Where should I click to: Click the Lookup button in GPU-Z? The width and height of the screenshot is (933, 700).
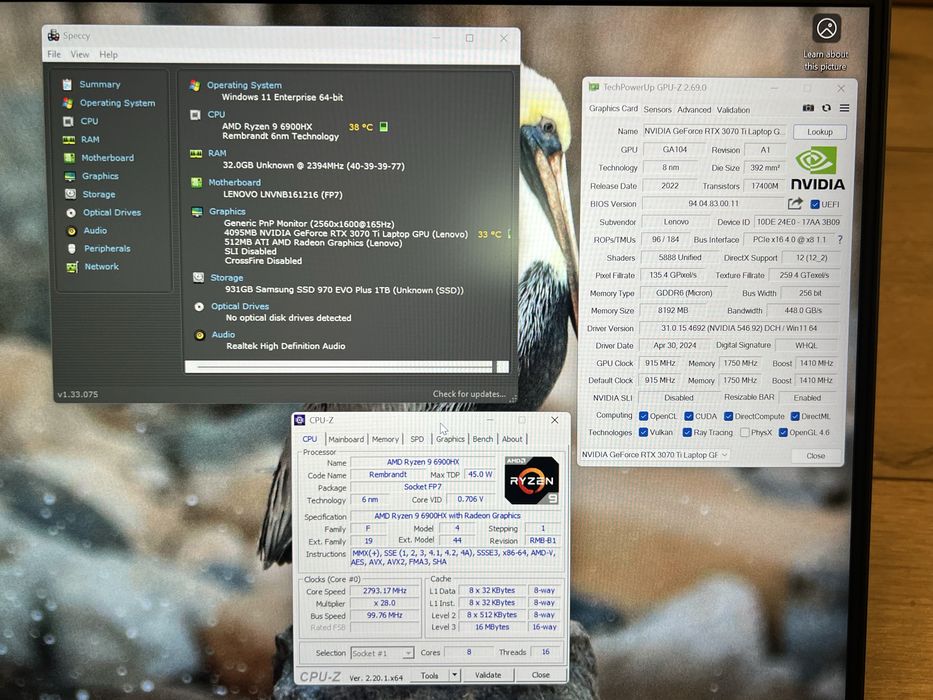click(x=819, y=132)
